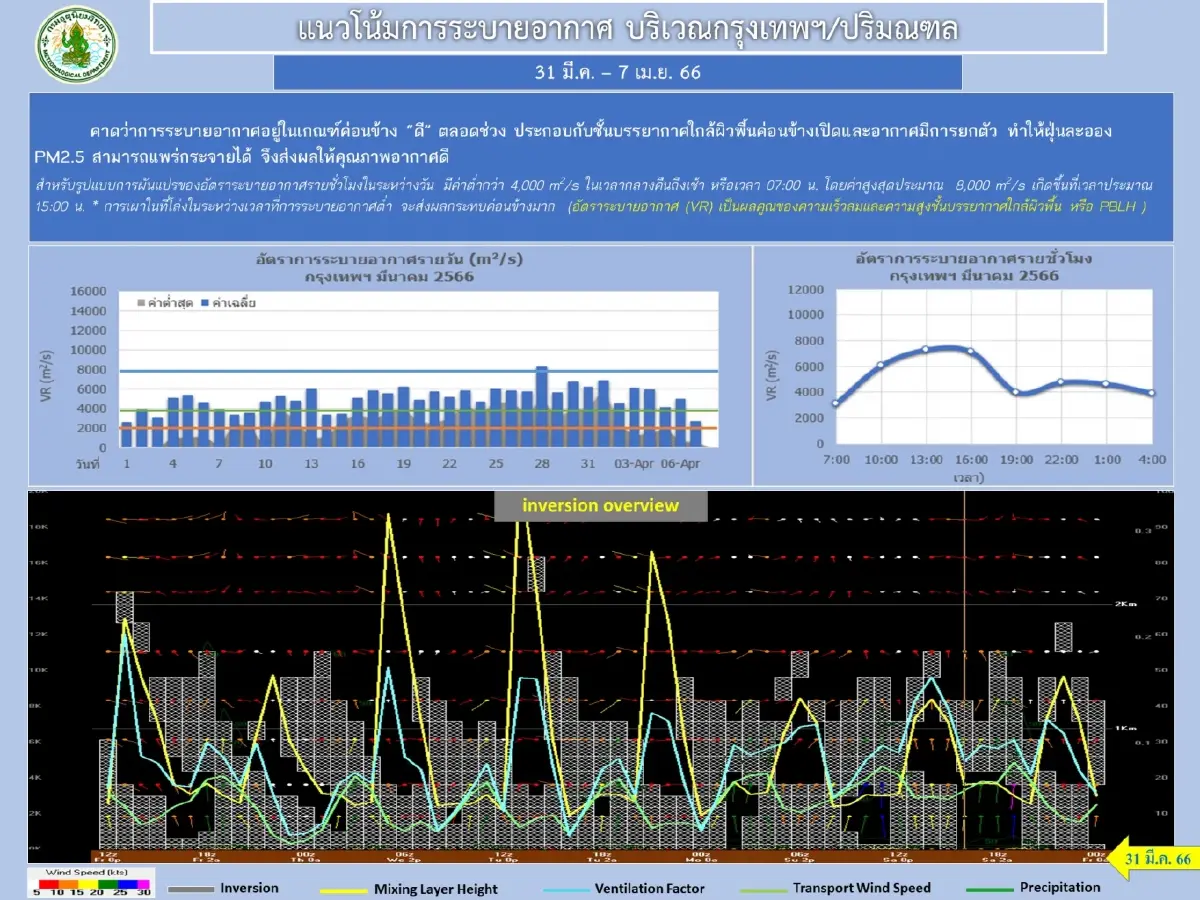Click the grey ค่าต่ำสุด legend swatch
1200x900 pixels.
(x=140, y=302)
